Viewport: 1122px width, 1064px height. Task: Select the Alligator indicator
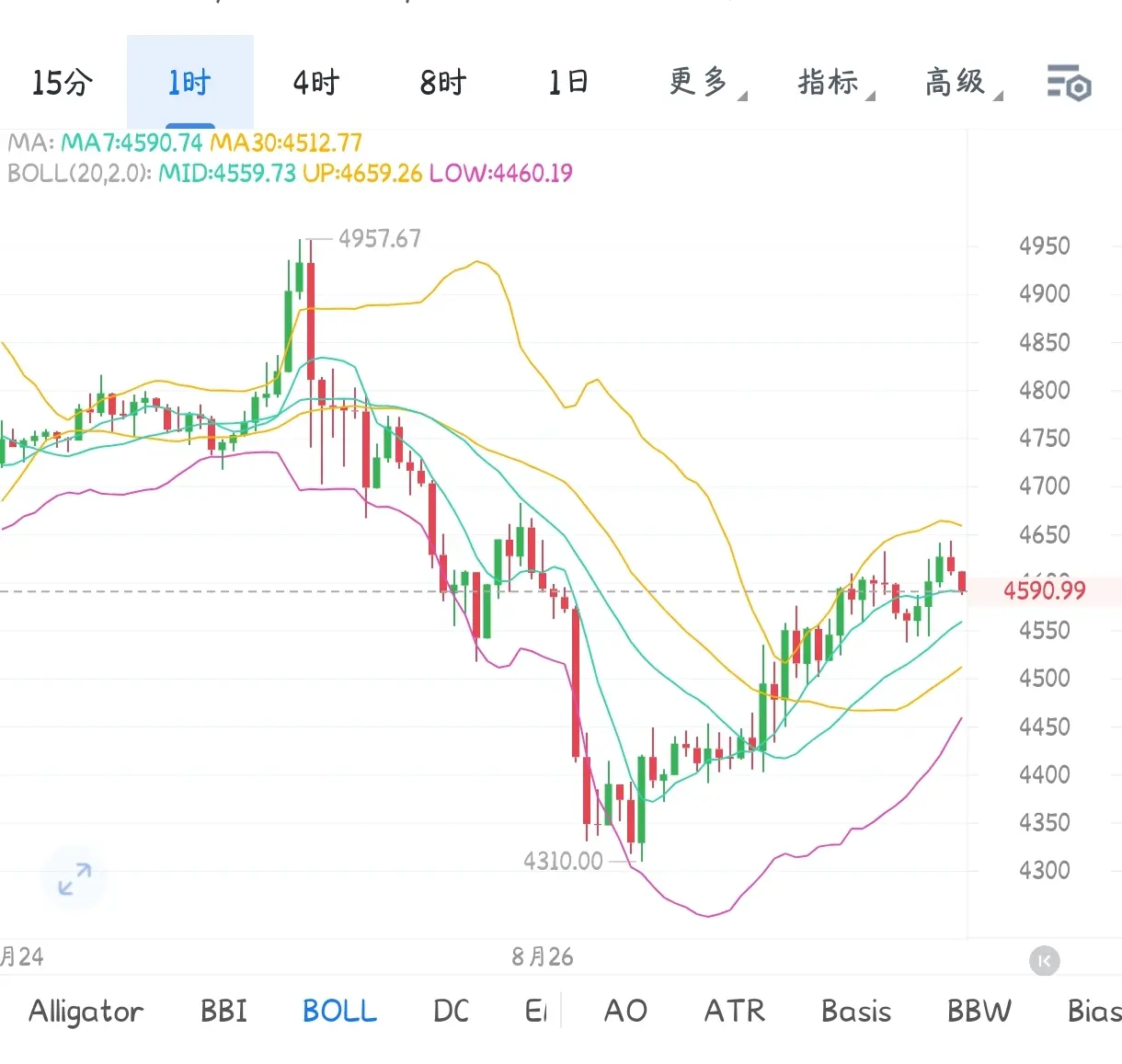pyautogui.click(x=86, y=1012)
